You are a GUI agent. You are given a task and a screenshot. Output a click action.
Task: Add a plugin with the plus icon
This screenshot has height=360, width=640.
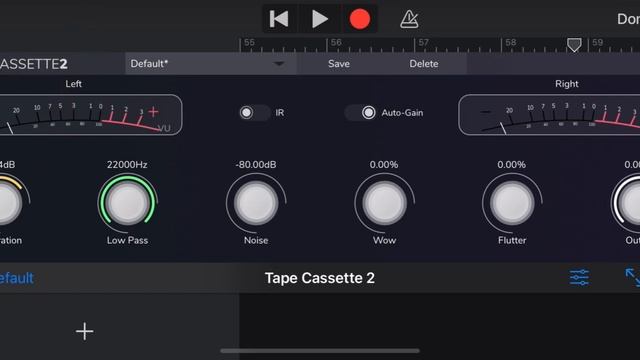point(84,331)
